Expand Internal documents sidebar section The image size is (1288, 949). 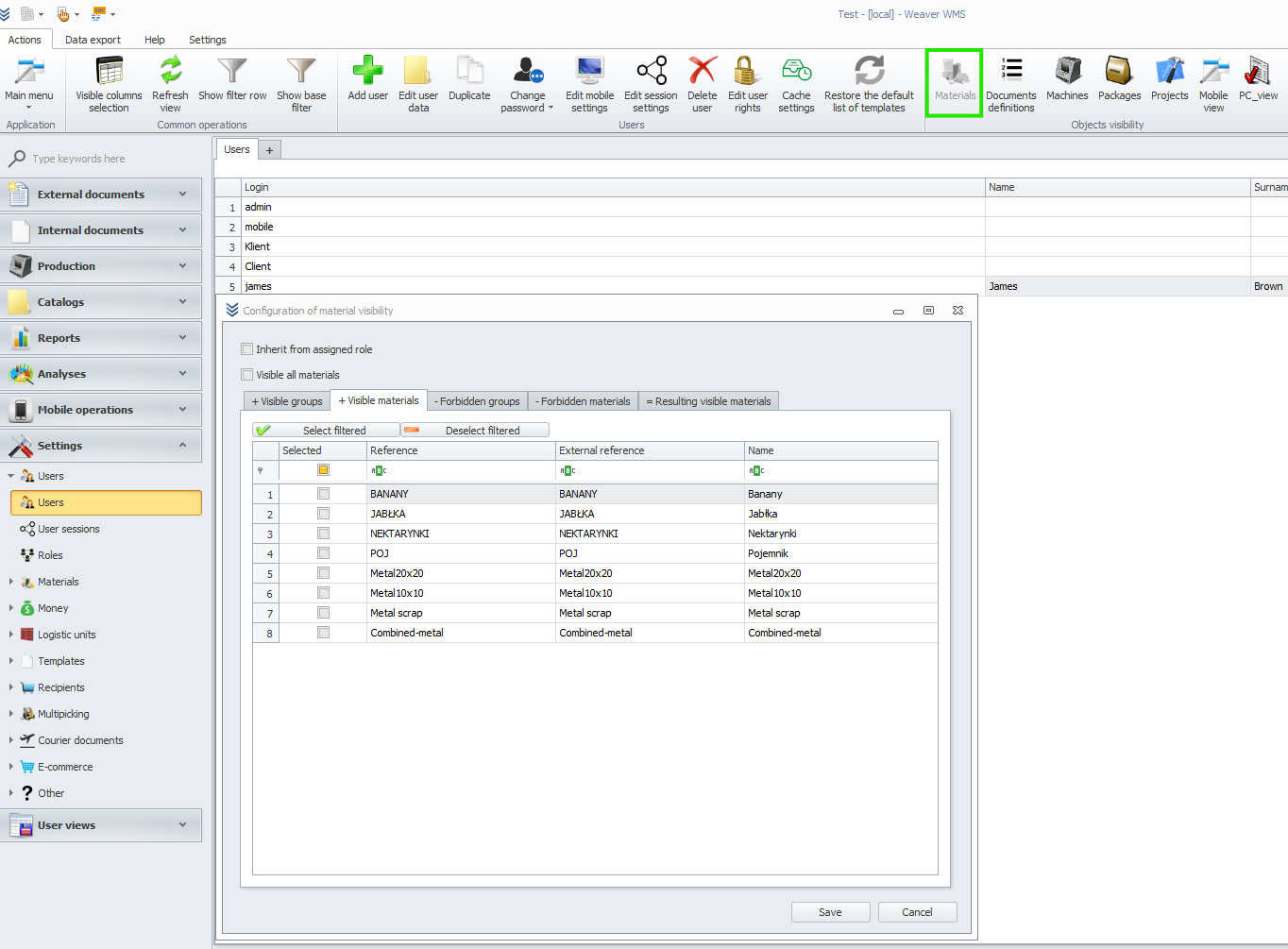[x=101, y=230]
